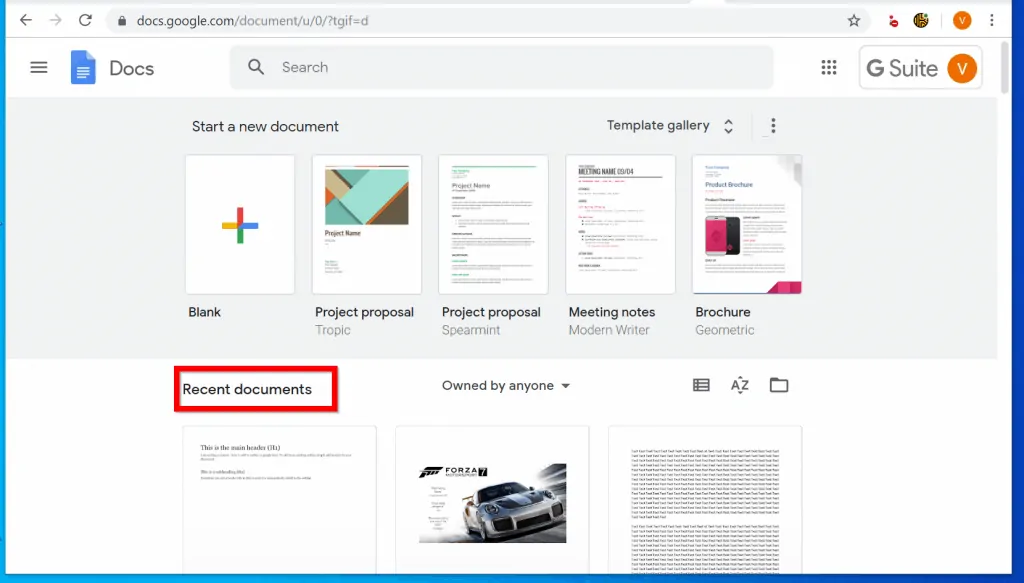Open the file picker folder icon
This screenshot has height=583, width=1024.
779,384
